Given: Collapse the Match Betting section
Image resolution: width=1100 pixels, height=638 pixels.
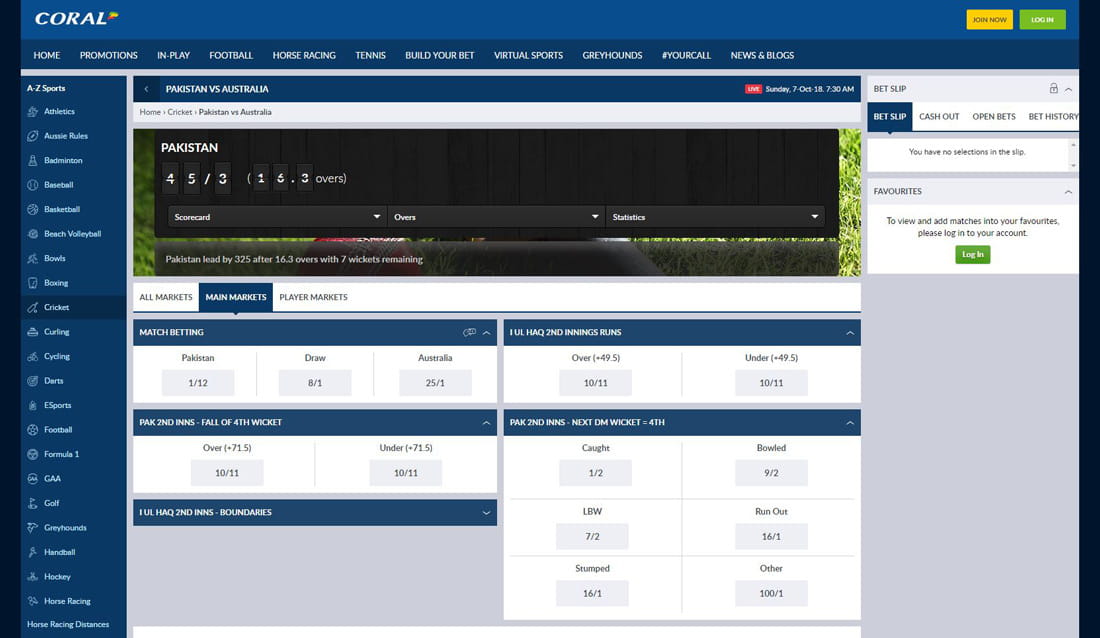Looking at the screenshot, I should point(485,332).
